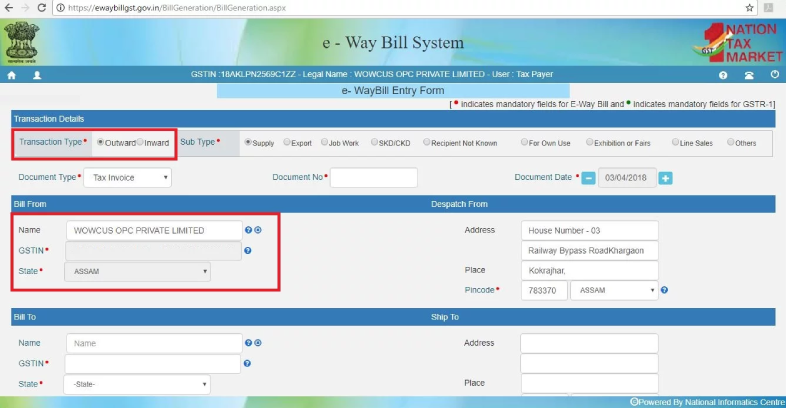Select the Outward transaction type

pos(100,142)
